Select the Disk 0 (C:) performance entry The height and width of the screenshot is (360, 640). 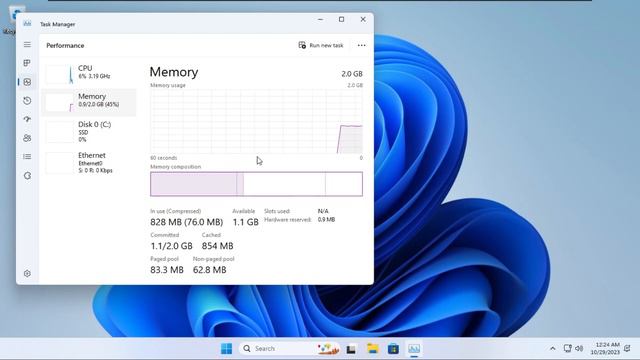89,131
